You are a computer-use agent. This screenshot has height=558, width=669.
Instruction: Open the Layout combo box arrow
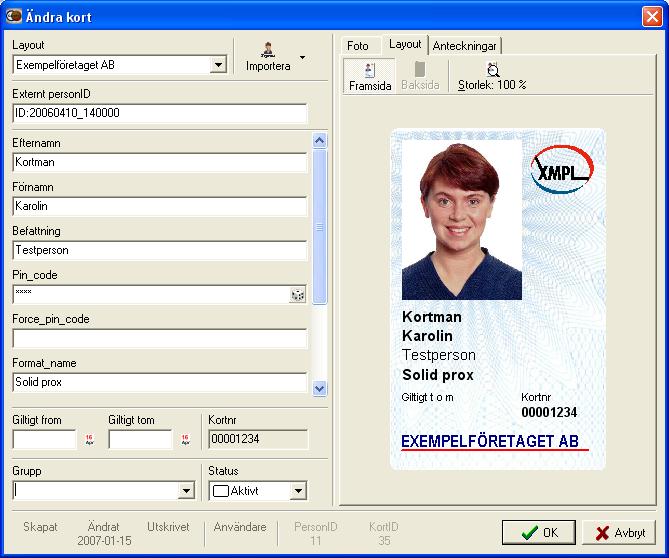[x=218, y=65]
